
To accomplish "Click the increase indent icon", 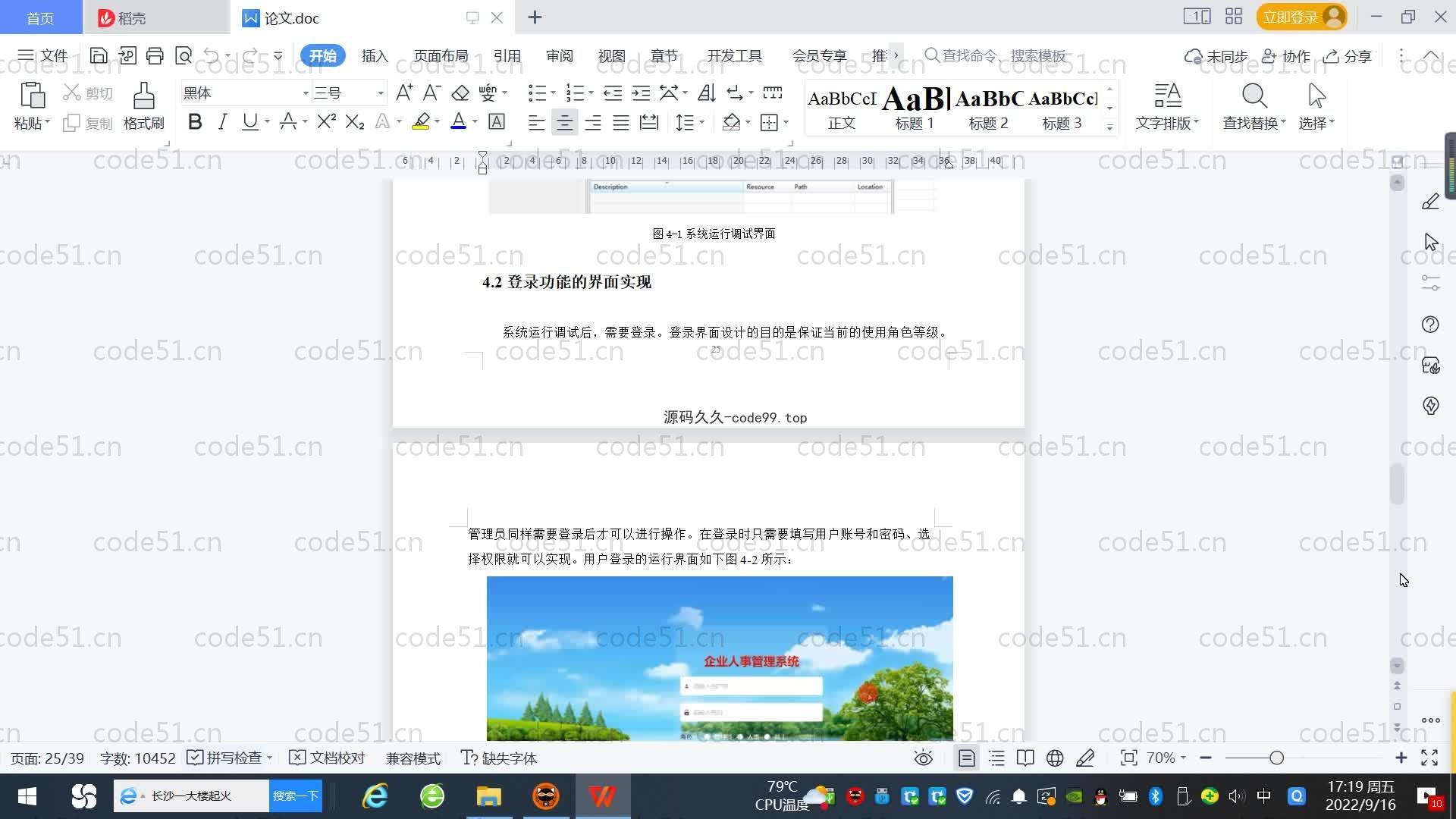I will tap(642, 93).
